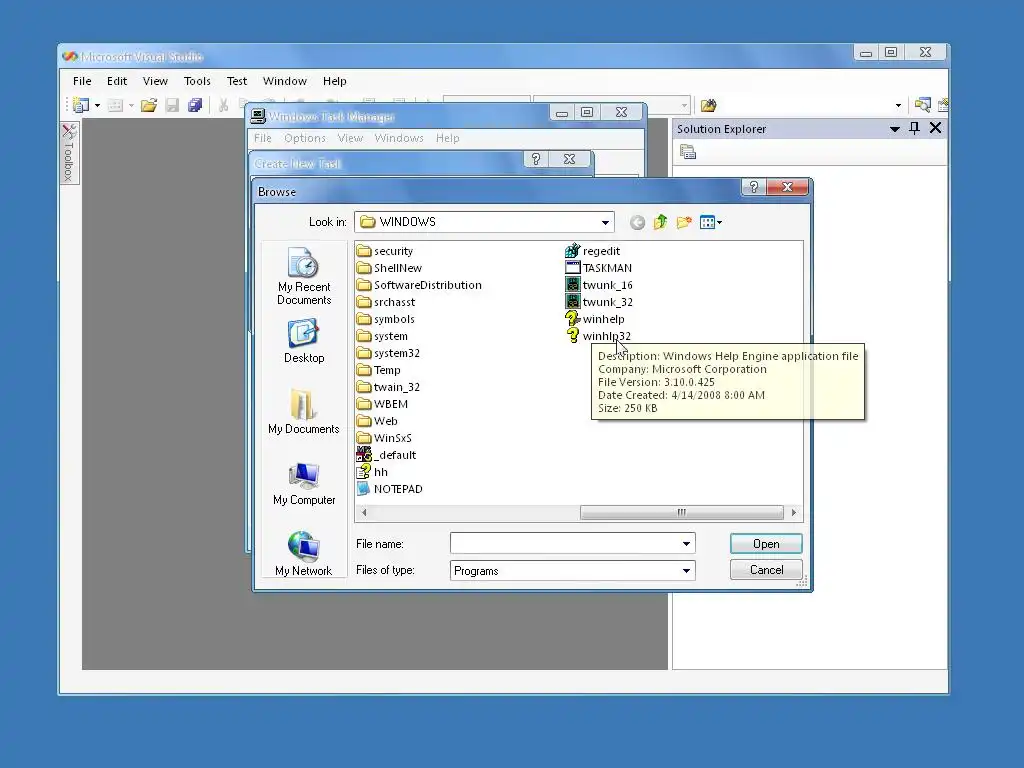1024x768 pixels.
Task: Expand the File name dropdown arrow
Action: pos(686,543)
